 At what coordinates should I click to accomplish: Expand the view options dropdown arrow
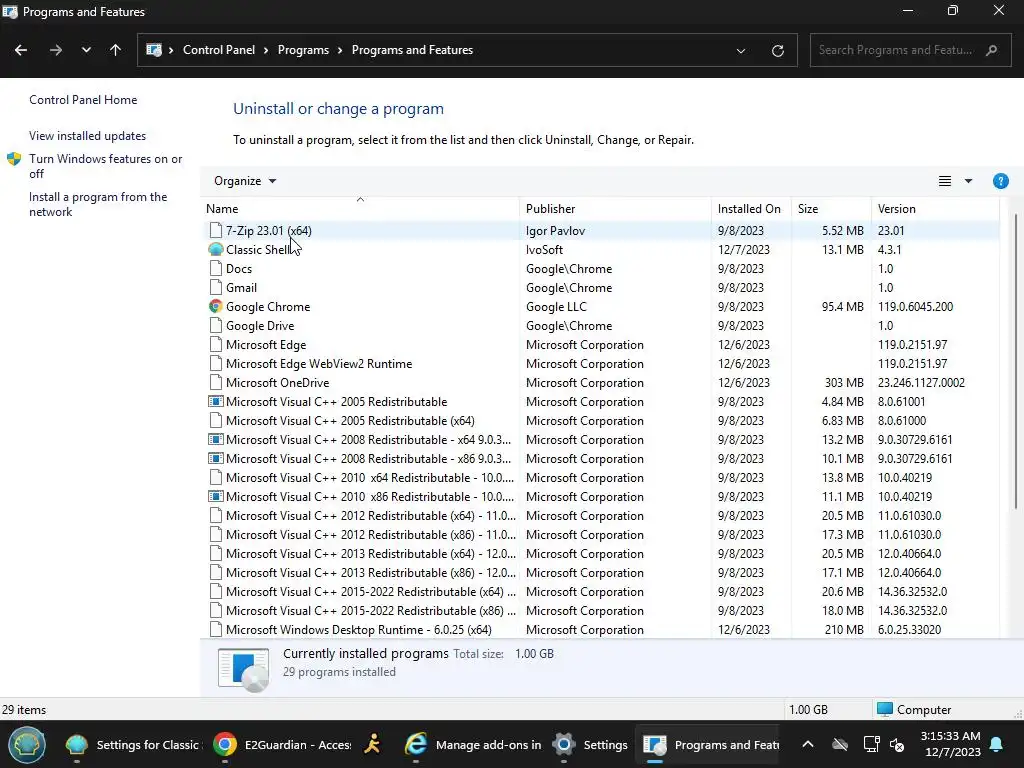(x=968, y=181)
